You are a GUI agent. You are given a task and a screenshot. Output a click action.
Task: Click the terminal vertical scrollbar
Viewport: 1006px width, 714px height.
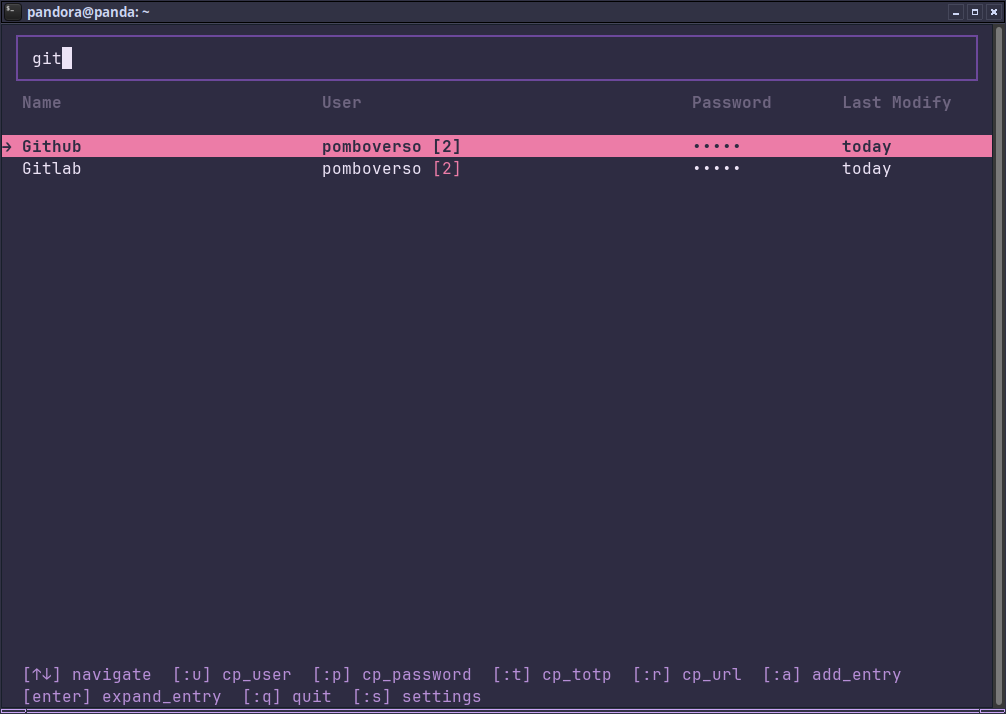998,366
